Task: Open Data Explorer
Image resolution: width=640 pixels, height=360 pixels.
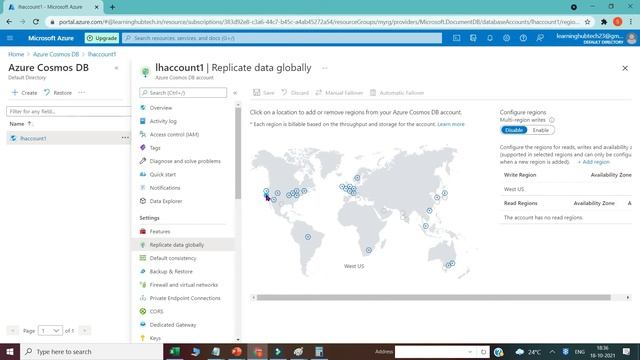Action: (x=166, y=201)
